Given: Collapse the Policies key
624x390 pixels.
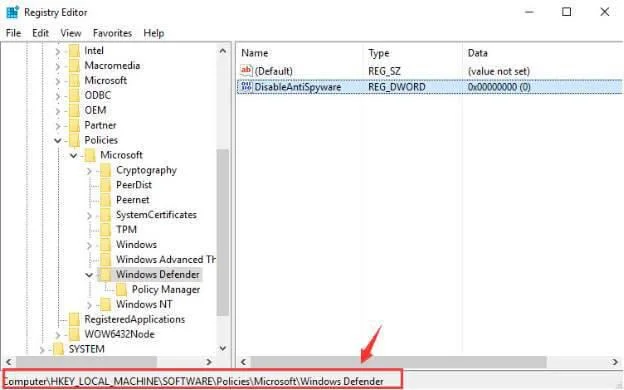Looking at the screenshot, I should 58,140.
